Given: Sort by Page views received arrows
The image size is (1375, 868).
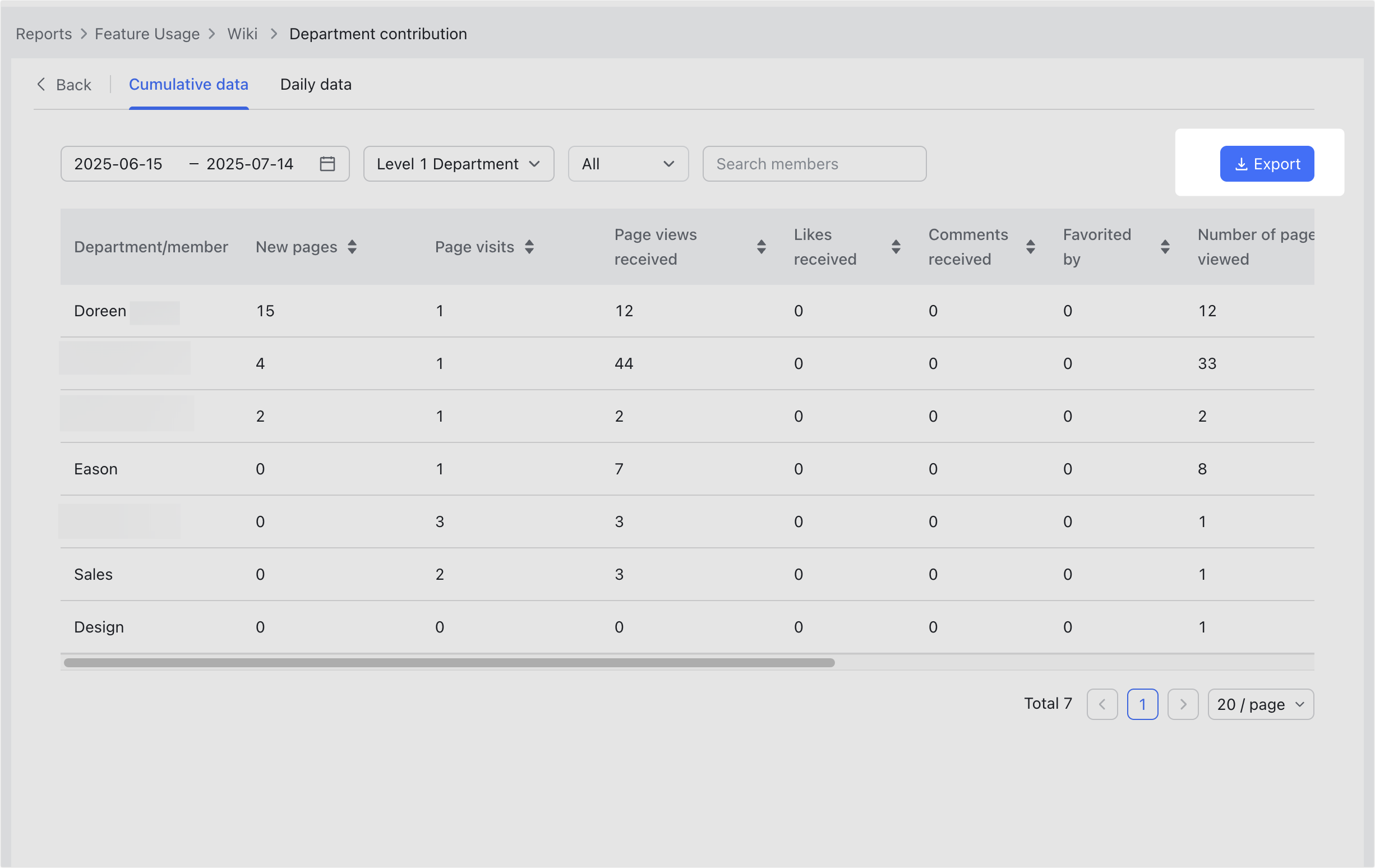Looking at the screenshot, I should [761, 247].
